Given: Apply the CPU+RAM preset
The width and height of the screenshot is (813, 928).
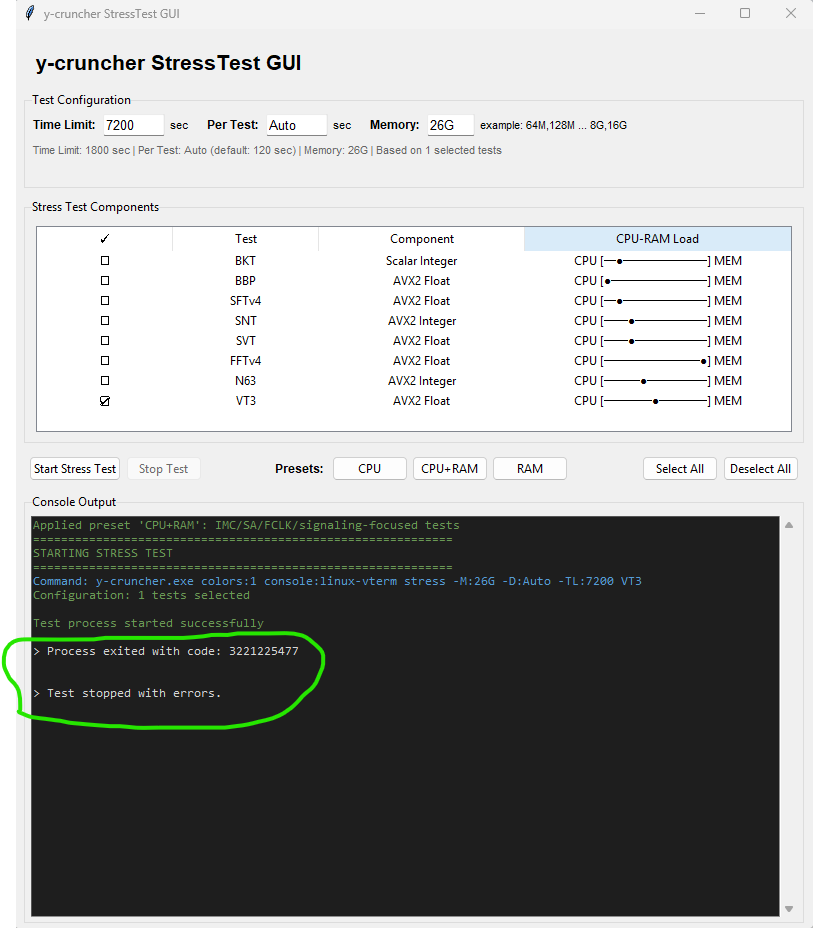Looking at the screenshot, I should (450, 469).
